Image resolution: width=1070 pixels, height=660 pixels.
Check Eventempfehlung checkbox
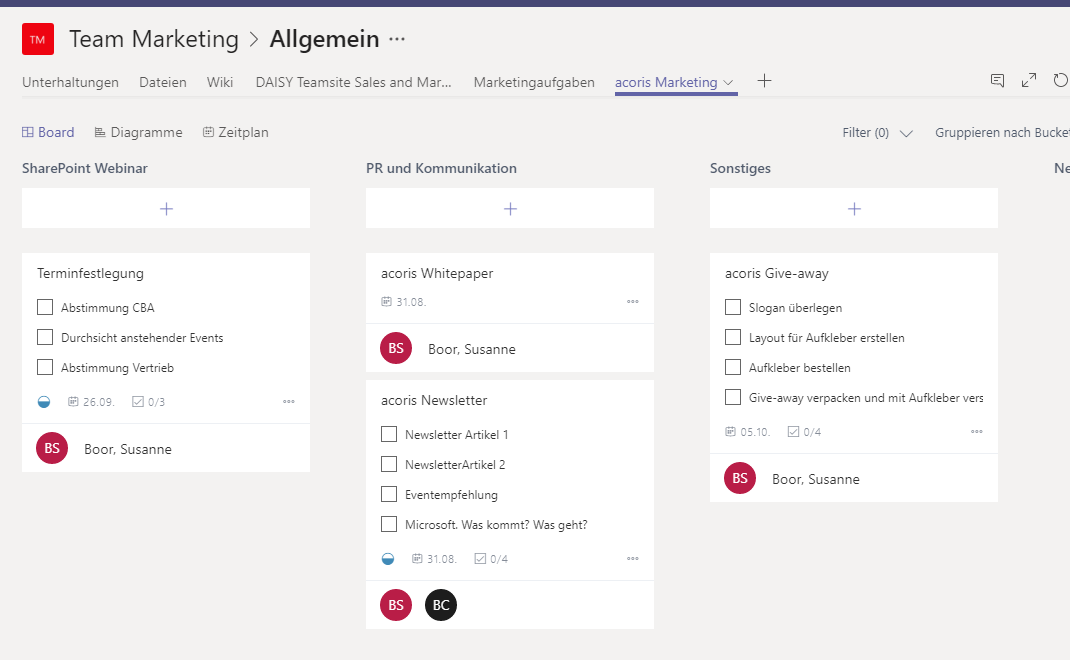[389, 494]
